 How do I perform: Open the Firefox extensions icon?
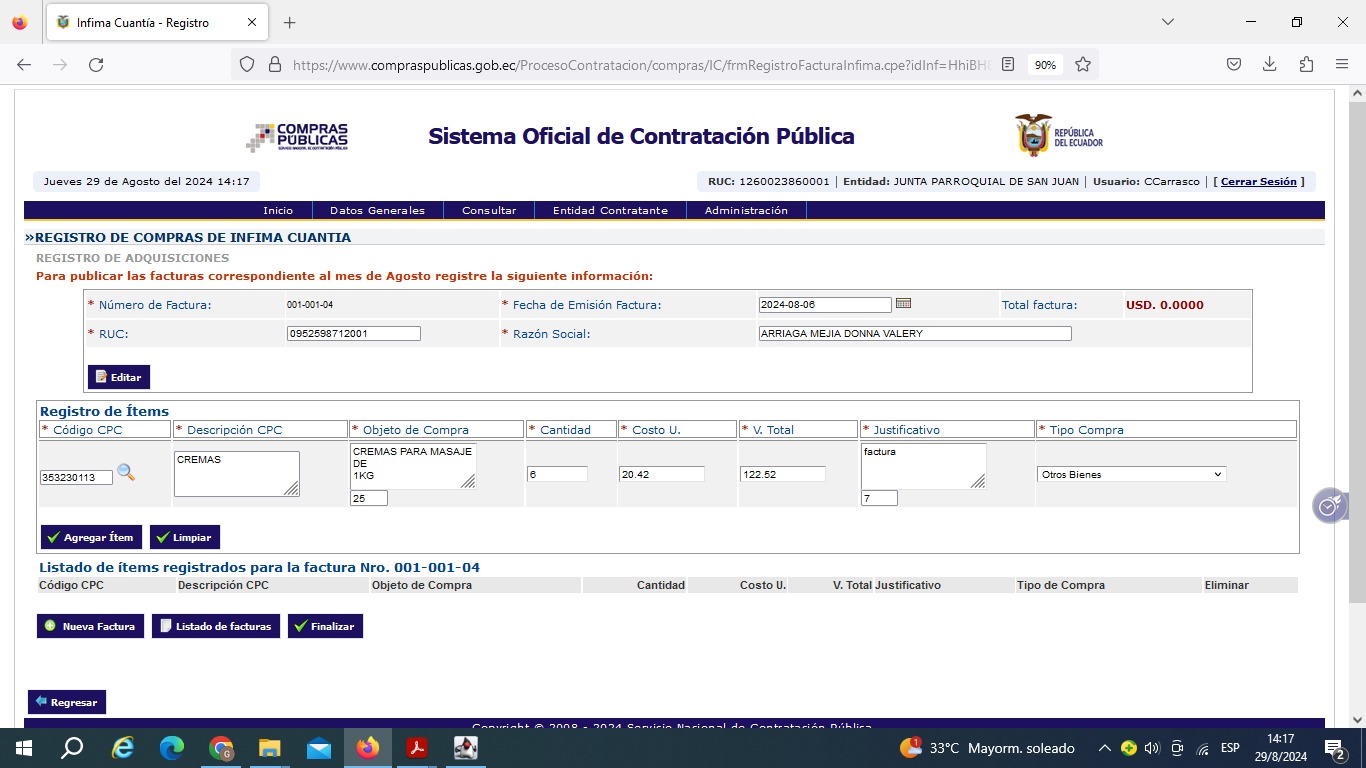[1306, 64]
